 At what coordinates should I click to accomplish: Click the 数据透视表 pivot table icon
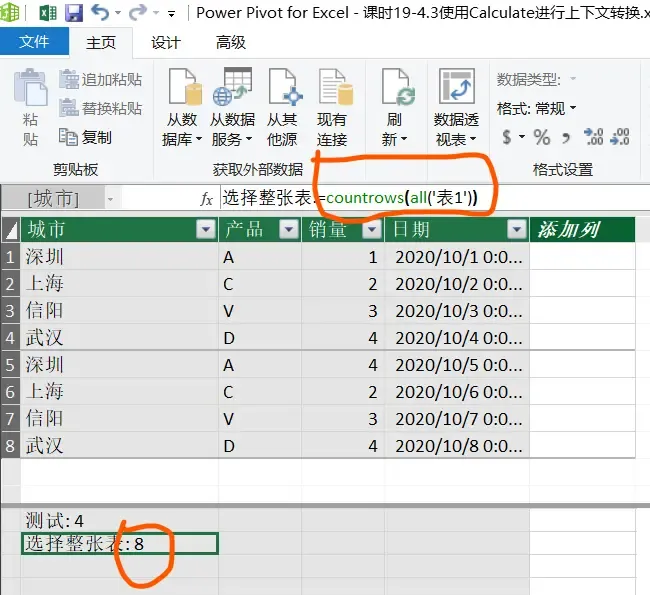[456, 86]
